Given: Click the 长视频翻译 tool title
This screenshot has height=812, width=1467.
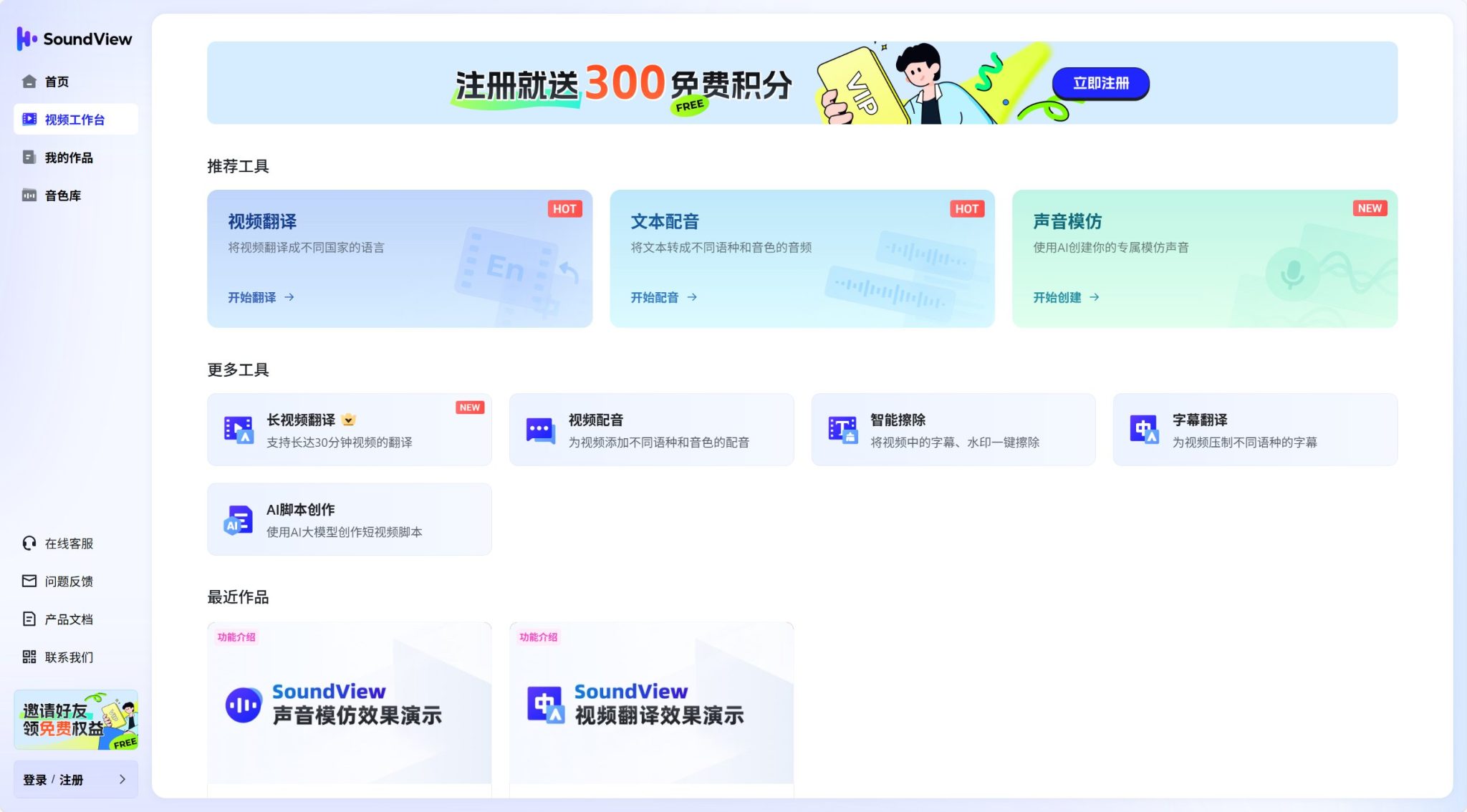Looking at the screenshot, I should (301, 420).
